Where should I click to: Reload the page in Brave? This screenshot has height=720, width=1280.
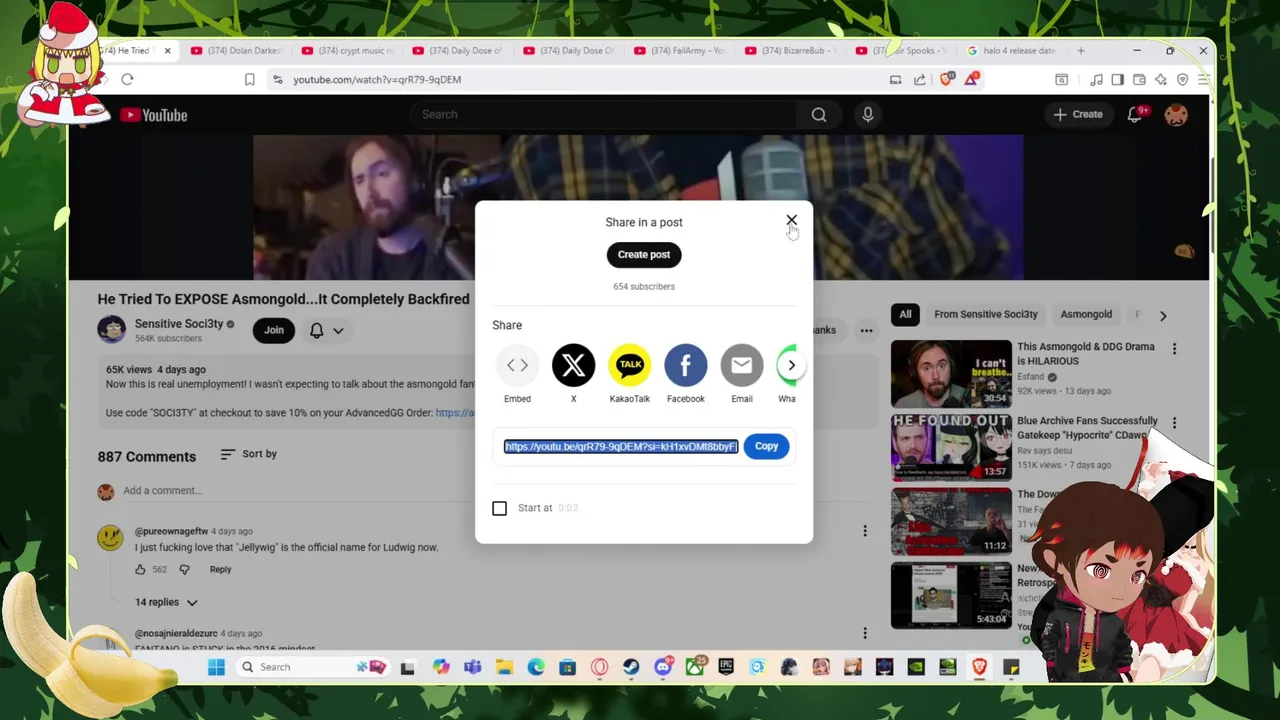(127, 79)
